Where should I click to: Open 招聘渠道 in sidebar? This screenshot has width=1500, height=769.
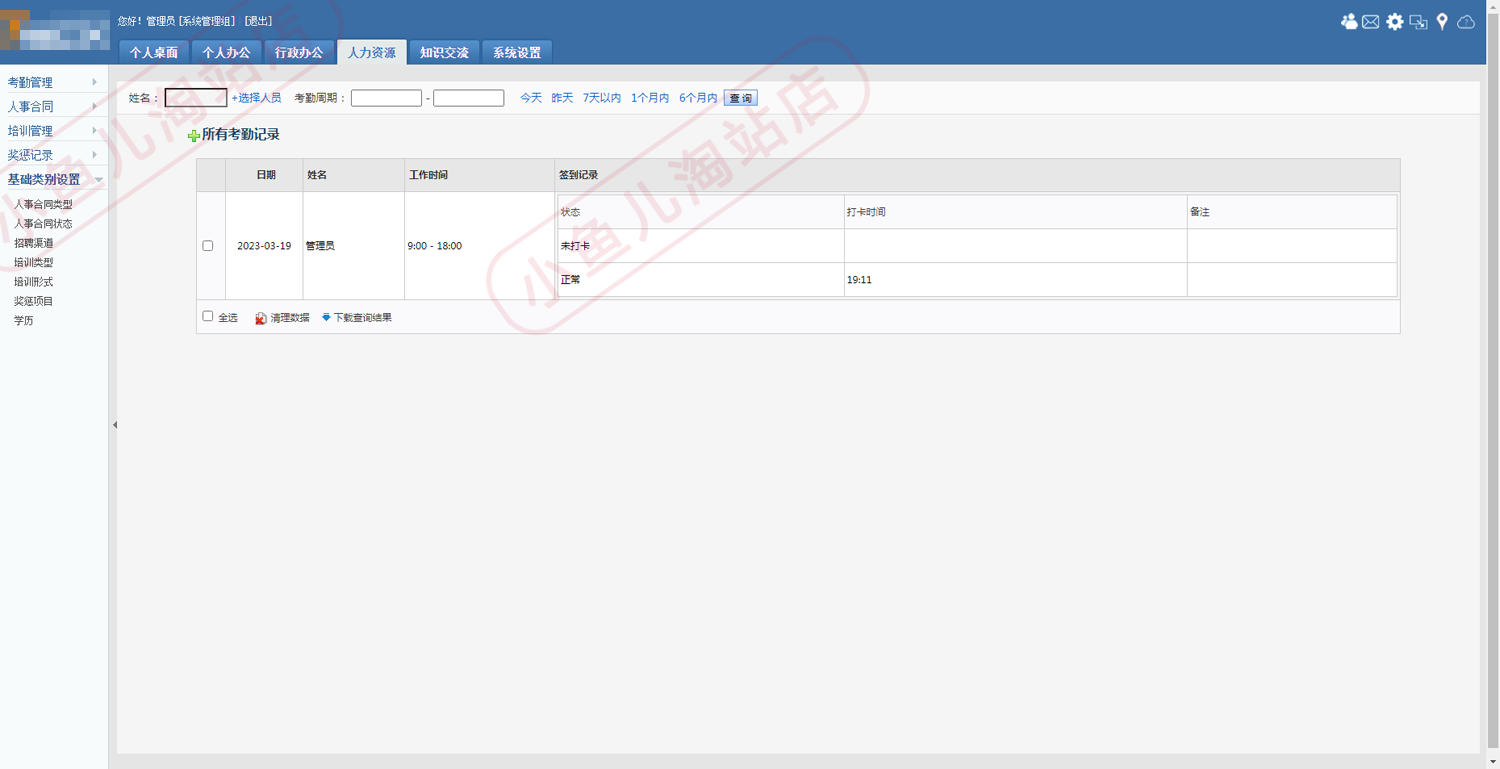[x=33, y=243]
